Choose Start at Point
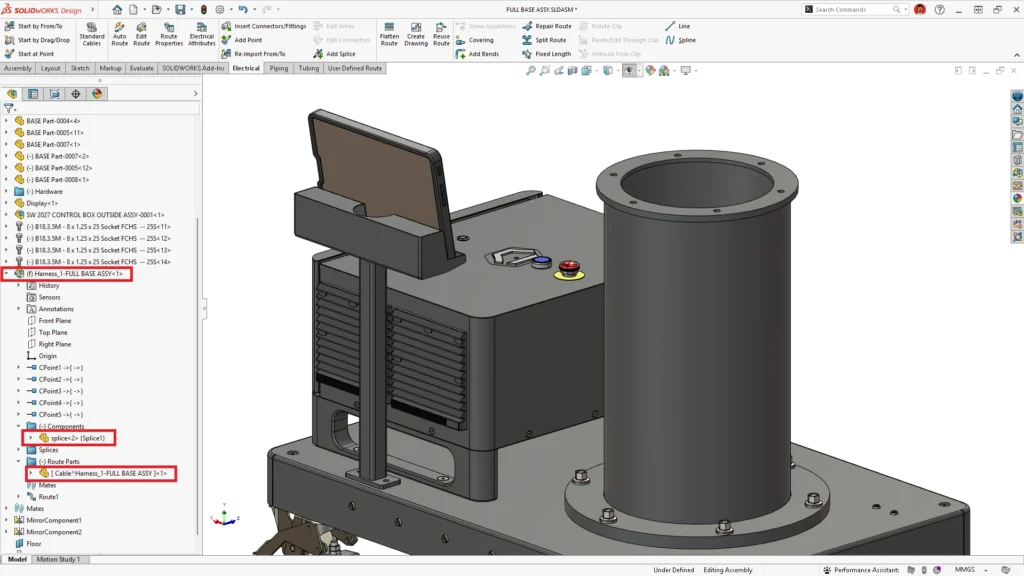Viewport: 1024px width, 576px height. coord(29,54)
